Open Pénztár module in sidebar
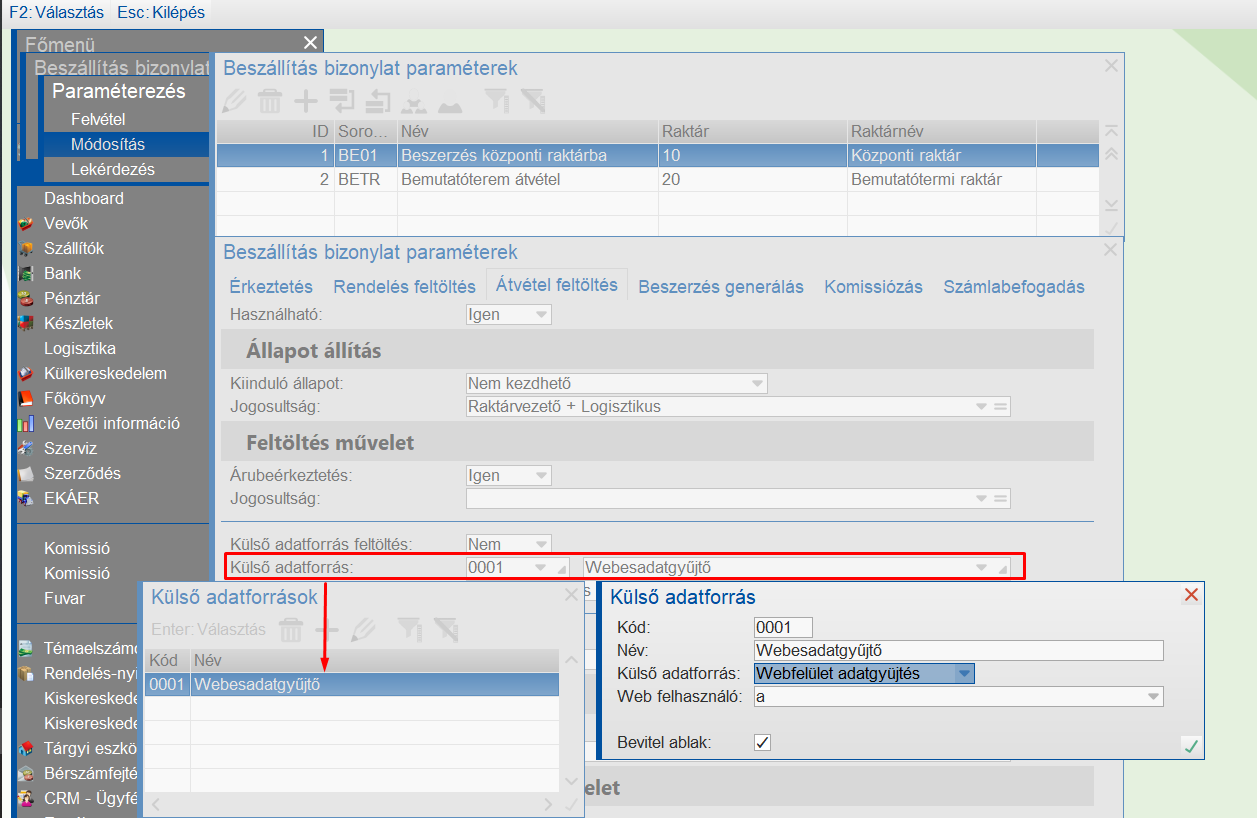 [x=72, y=298]
